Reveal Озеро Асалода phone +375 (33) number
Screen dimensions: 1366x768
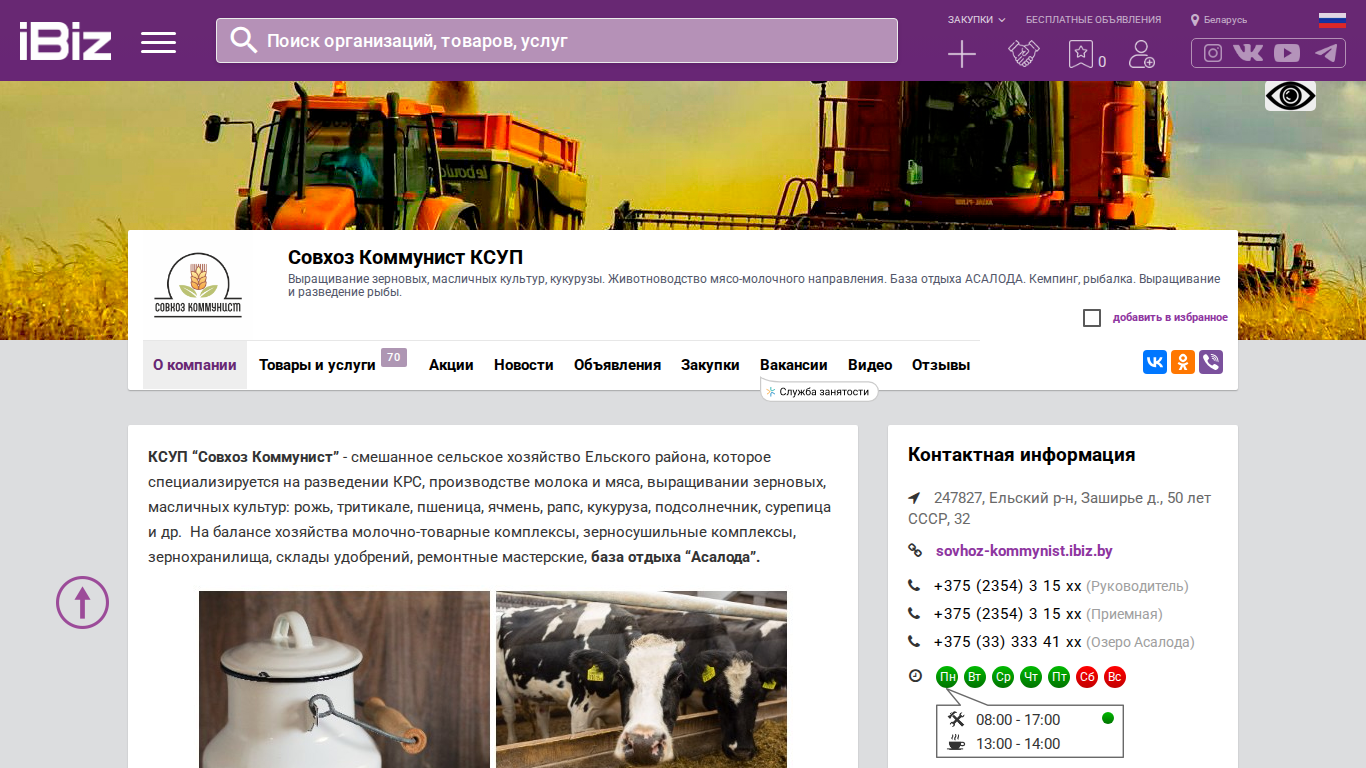1008,642
